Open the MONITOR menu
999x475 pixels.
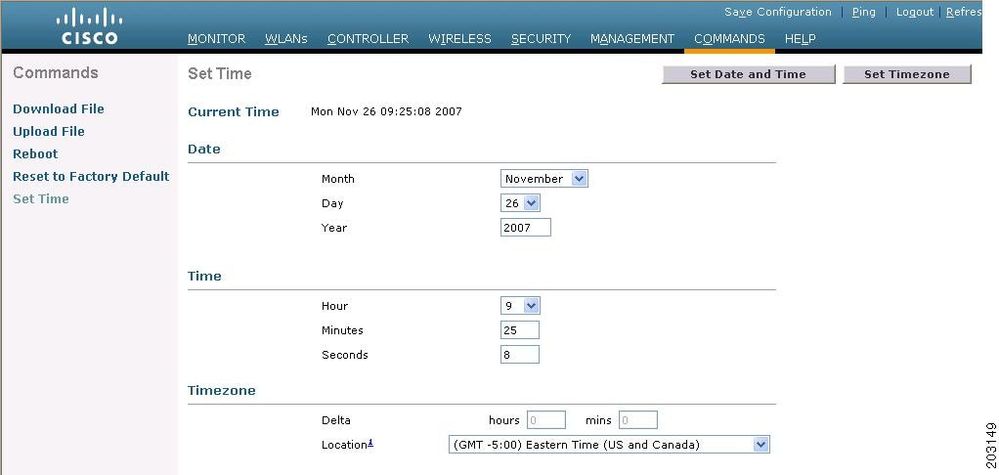[x=216, y=39]
